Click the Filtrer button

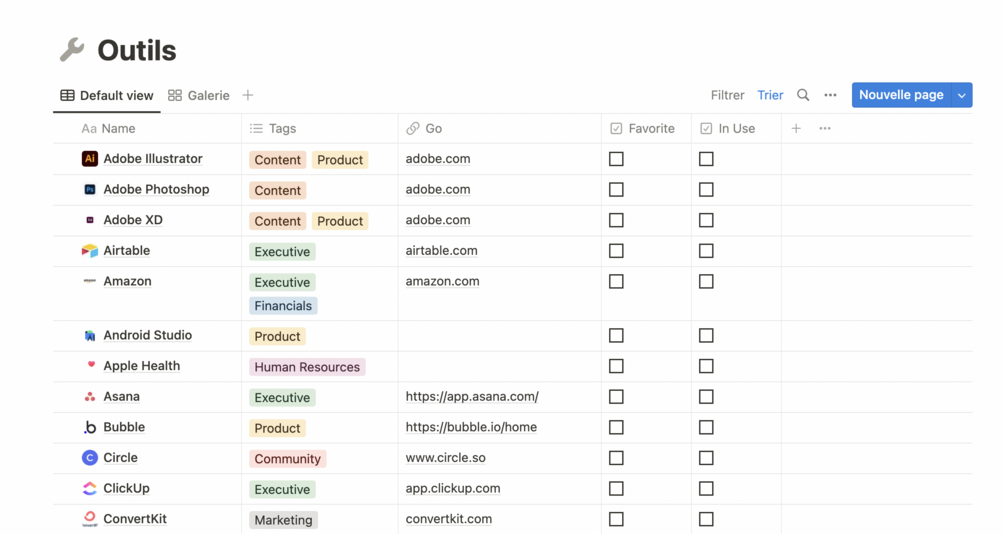727,95
